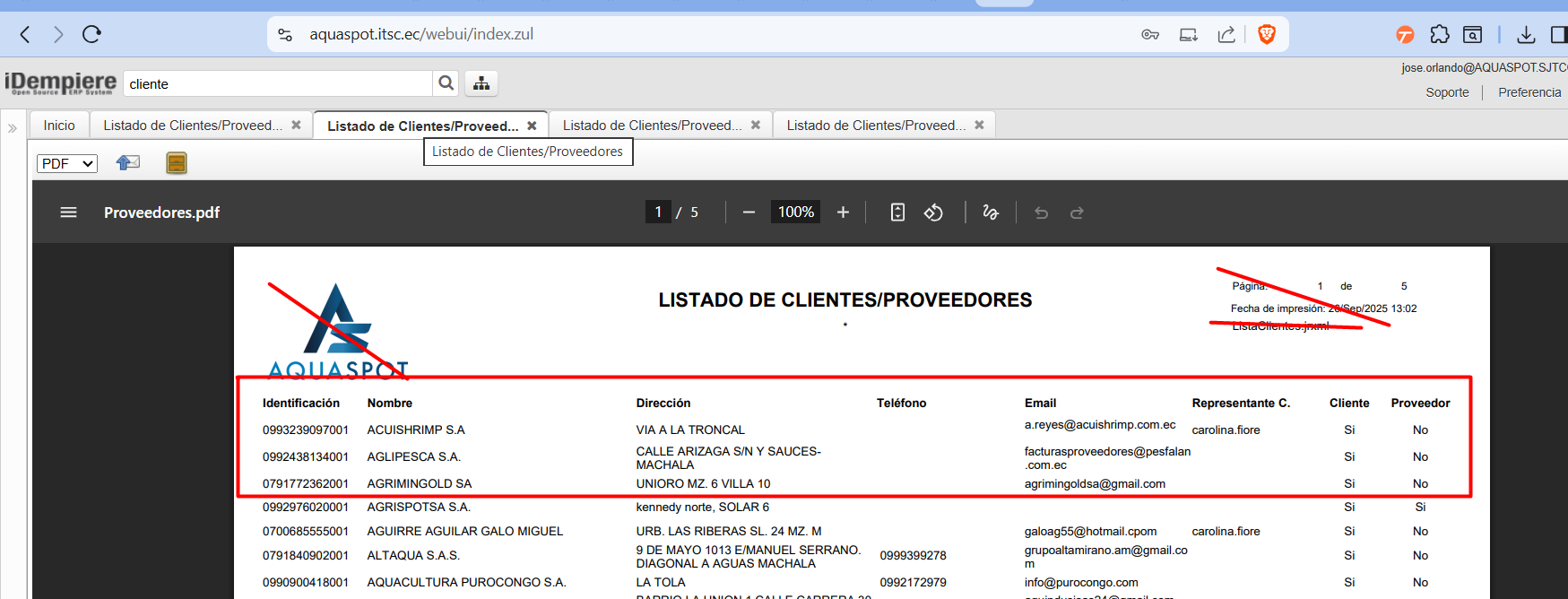This screenshot has width=1568, height=599.
Task: Click the send report by email icon
Action: 128,162
